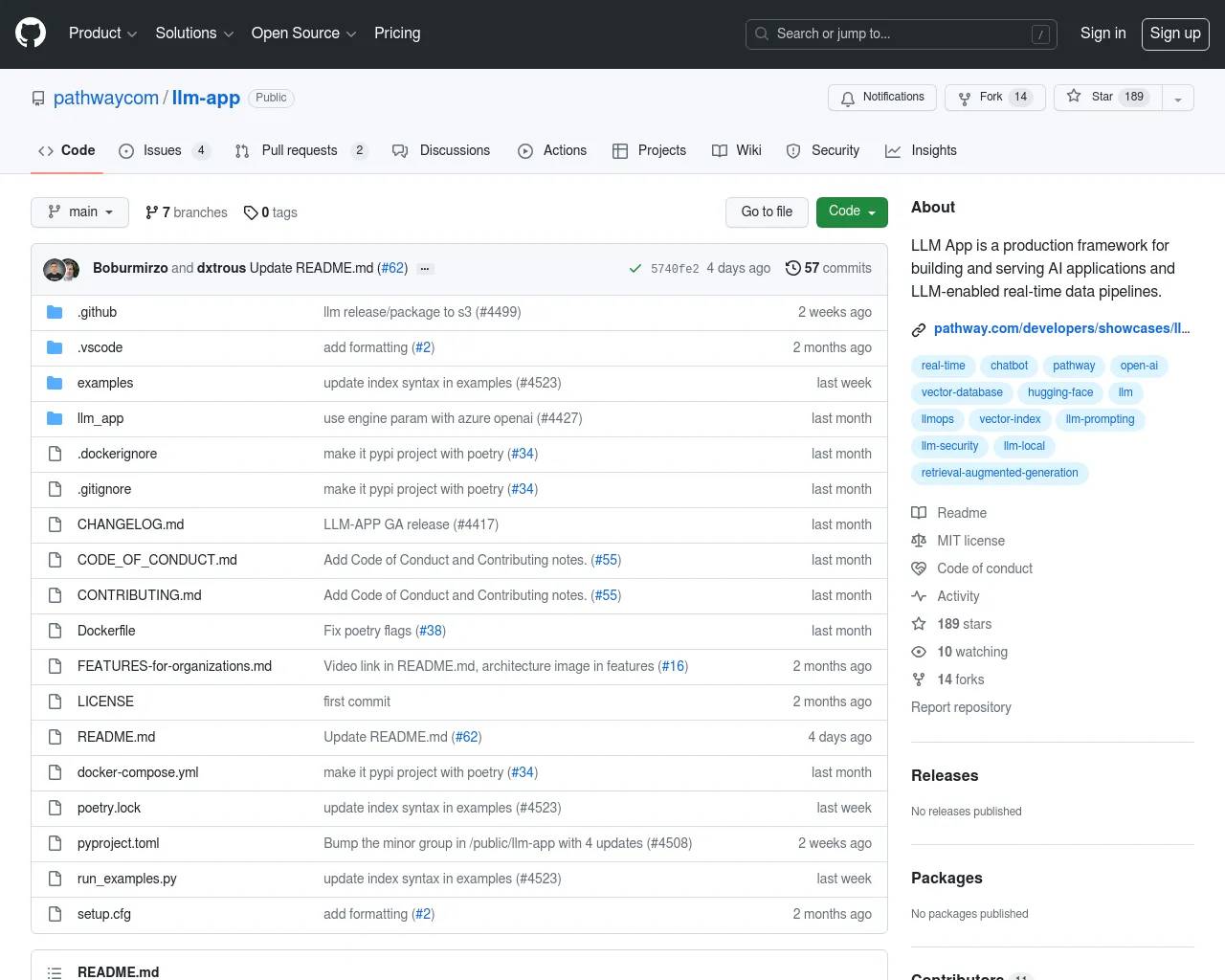1225x980 pixels.
Task: Open commit hash 5740fe2
Action: pos(675,269)
